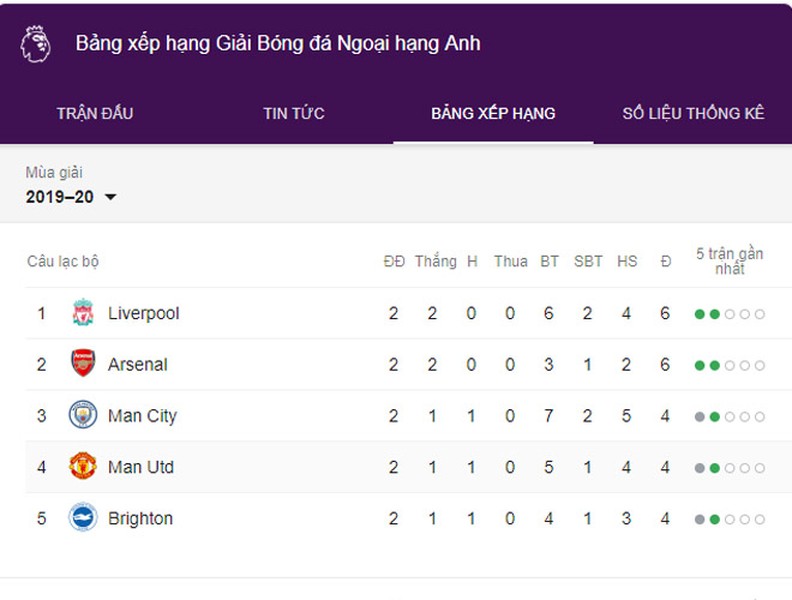Select the BẢNG XẾP HẠNG tab
Image resolution: width=792 pixels, height=600 pixels.
click(493, 113)
